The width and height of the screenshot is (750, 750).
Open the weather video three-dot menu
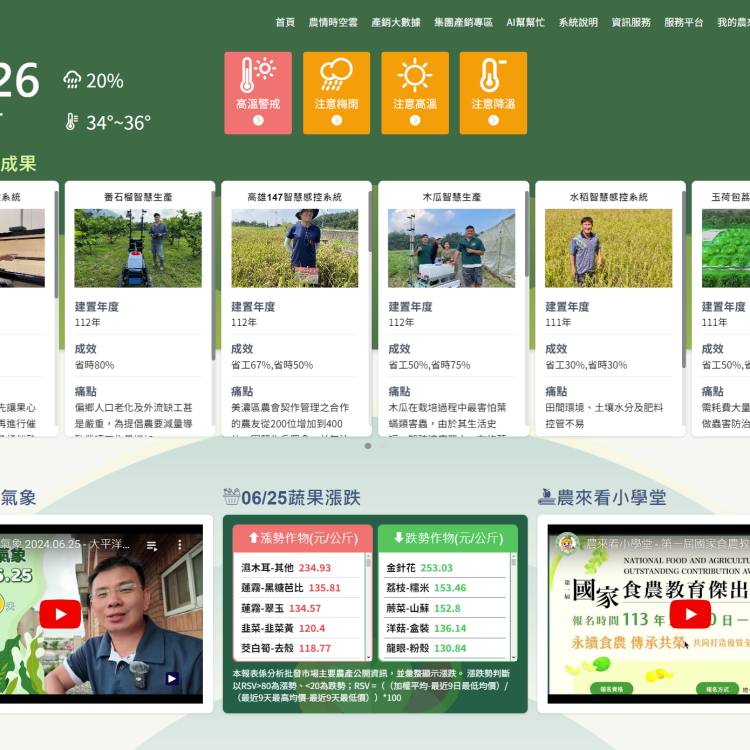tap(180, 545)
